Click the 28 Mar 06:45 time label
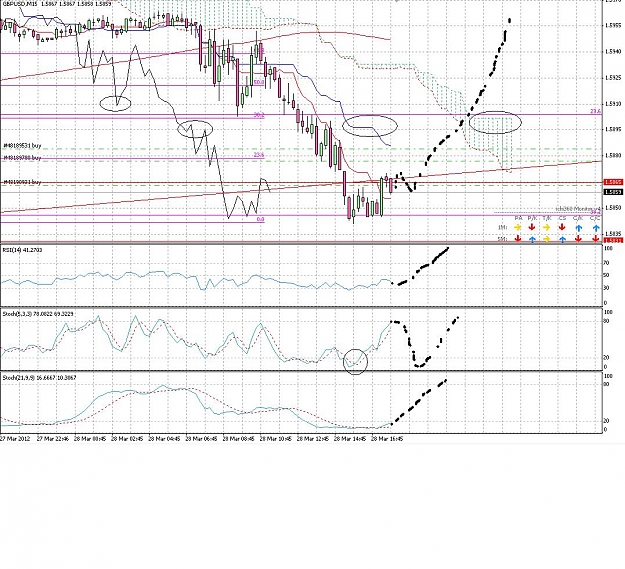 tap(202, 439)
